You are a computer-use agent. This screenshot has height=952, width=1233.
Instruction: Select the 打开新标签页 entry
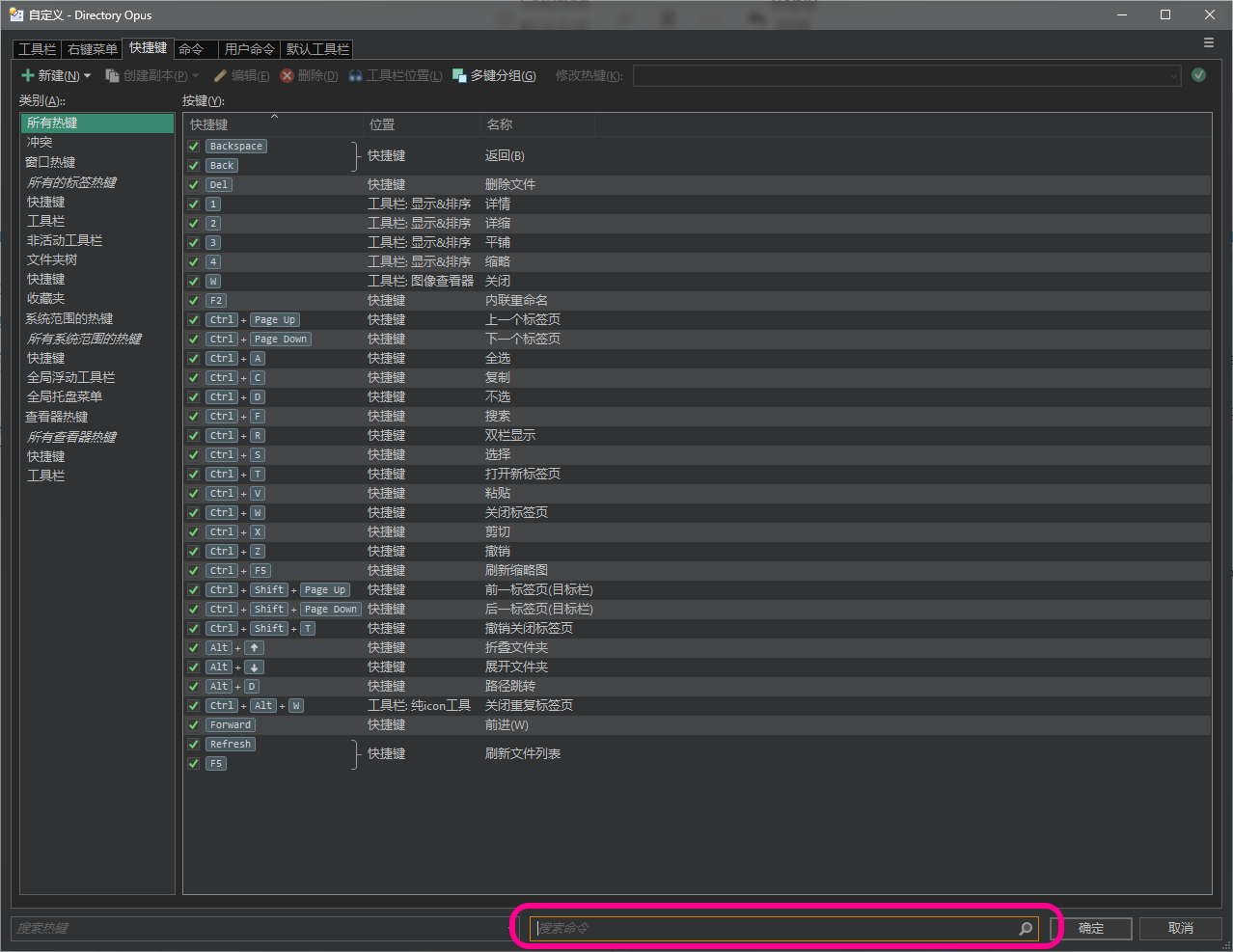pyautogui.click(x=523, y=474)
